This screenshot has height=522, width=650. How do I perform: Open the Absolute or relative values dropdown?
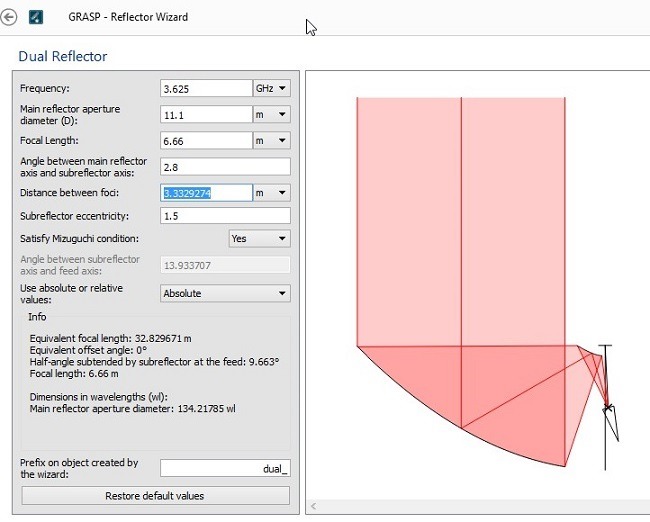click(x=225, y=293)
